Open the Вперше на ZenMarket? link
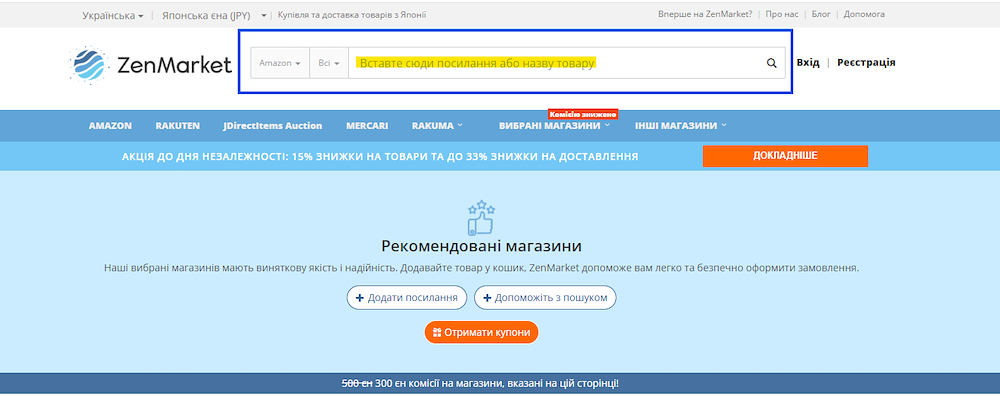The image size is (1000, 396). pyautogui.click(x=705, y=14)
